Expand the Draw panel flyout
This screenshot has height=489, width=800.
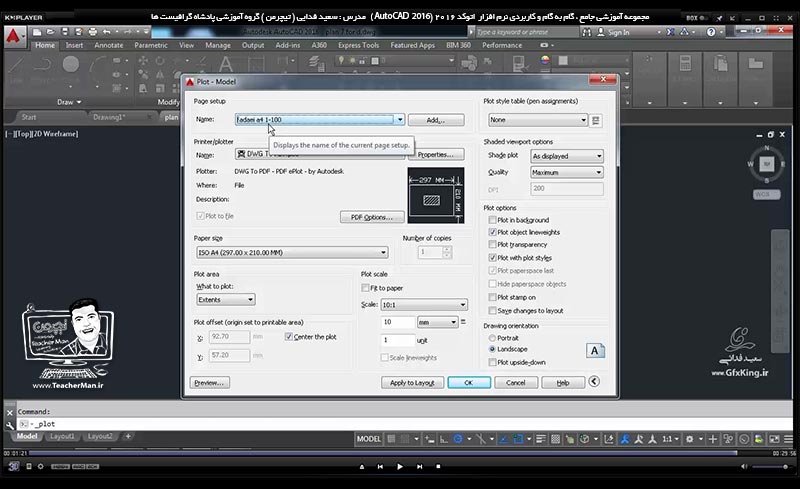69,102
